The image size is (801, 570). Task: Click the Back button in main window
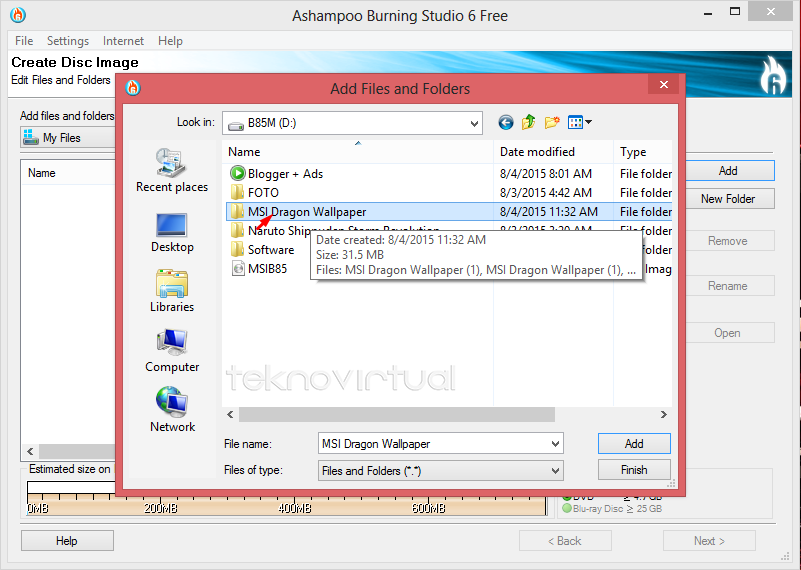tap(565, 540)
